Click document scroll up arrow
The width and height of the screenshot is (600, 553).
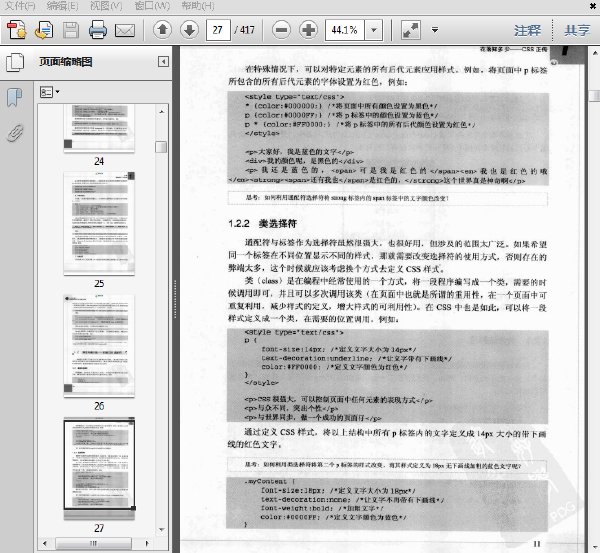click(x=595, y=53)
